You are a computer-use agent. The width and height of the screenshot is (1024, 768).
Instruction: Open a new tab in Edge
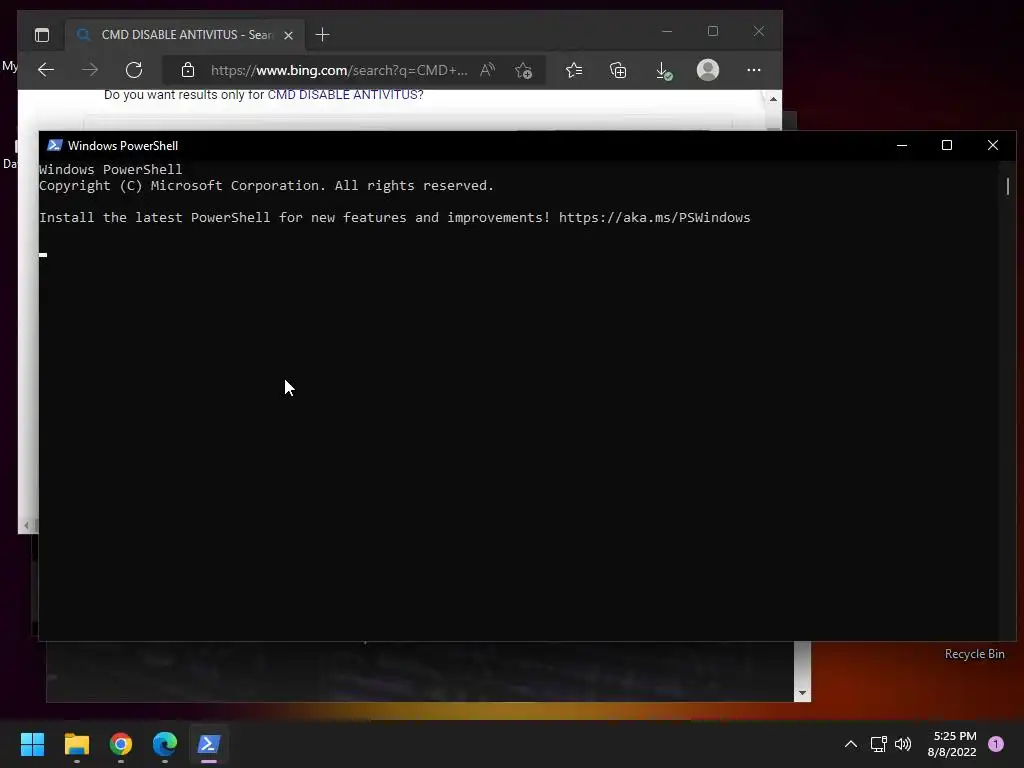pyautogui.click(x=323, y=35)
